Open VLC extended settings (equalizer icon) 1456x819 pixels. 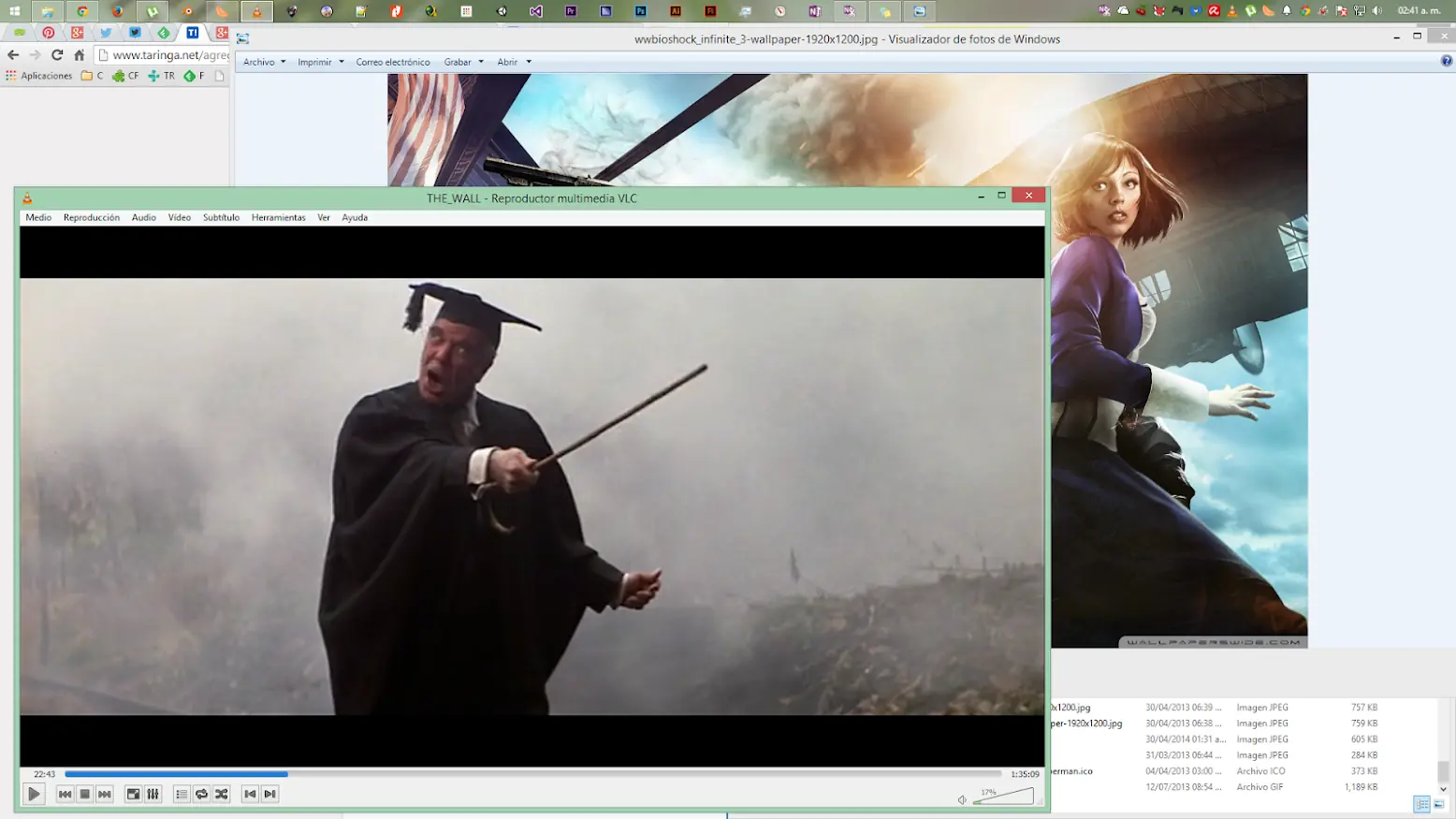point(153,794)
